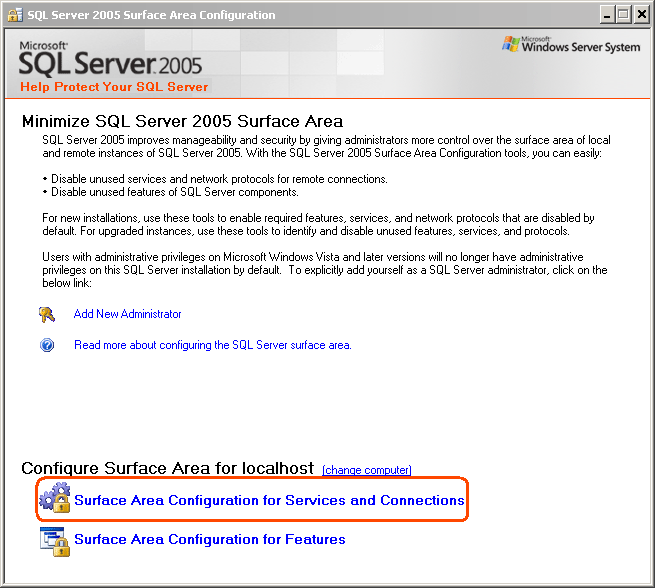Screen dimensions: 655x588
Task: Close the Surface Area Configuration window
Action: pos(641,15)
